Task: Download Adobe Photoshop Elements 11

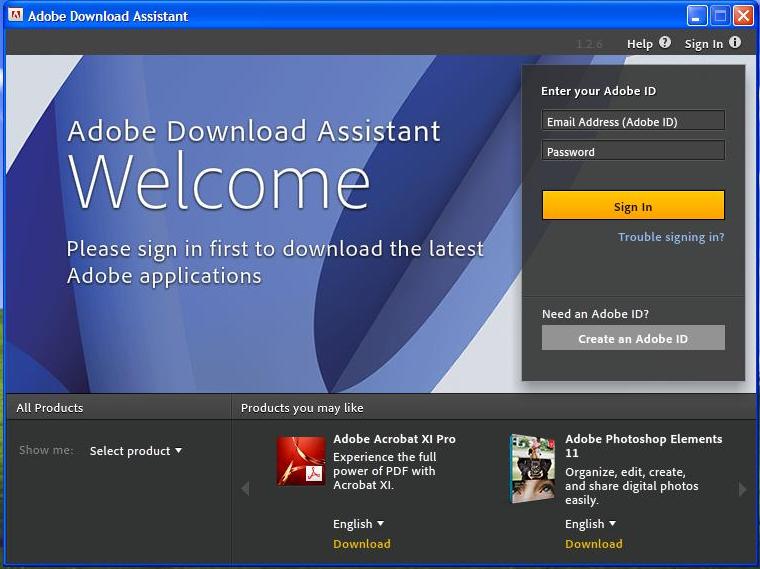Action: tap(594, 544)
